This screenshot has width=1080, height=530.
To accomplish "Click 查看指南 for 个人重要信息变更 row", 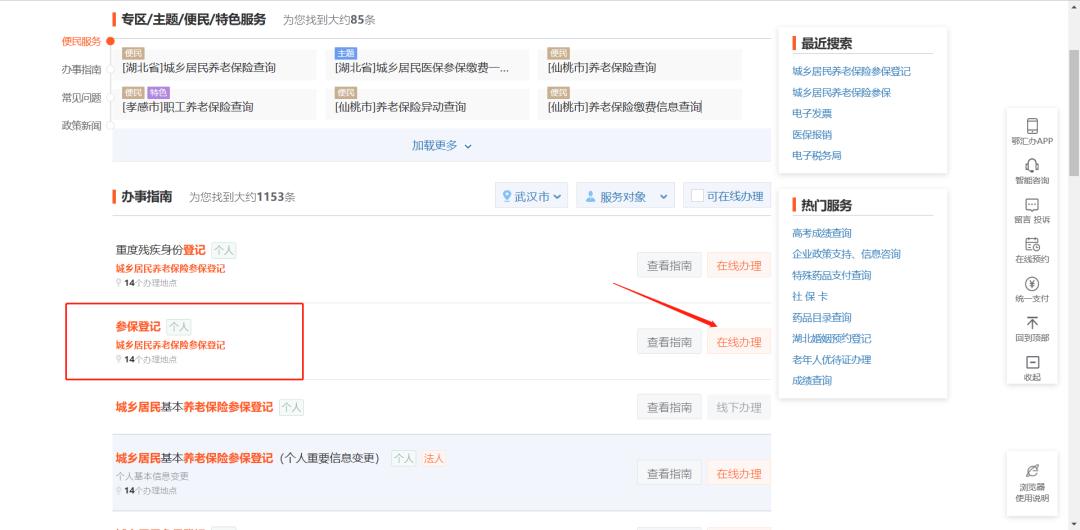I will 669,473.
